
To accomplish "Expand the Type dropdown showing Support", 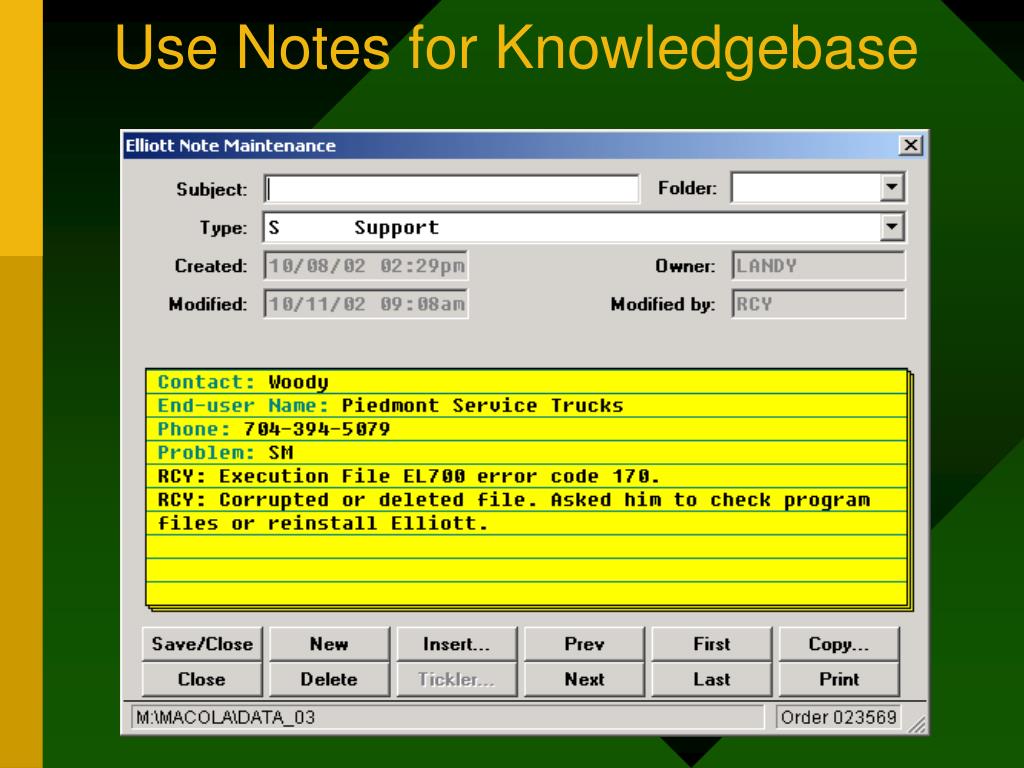I will pos(891,227).
